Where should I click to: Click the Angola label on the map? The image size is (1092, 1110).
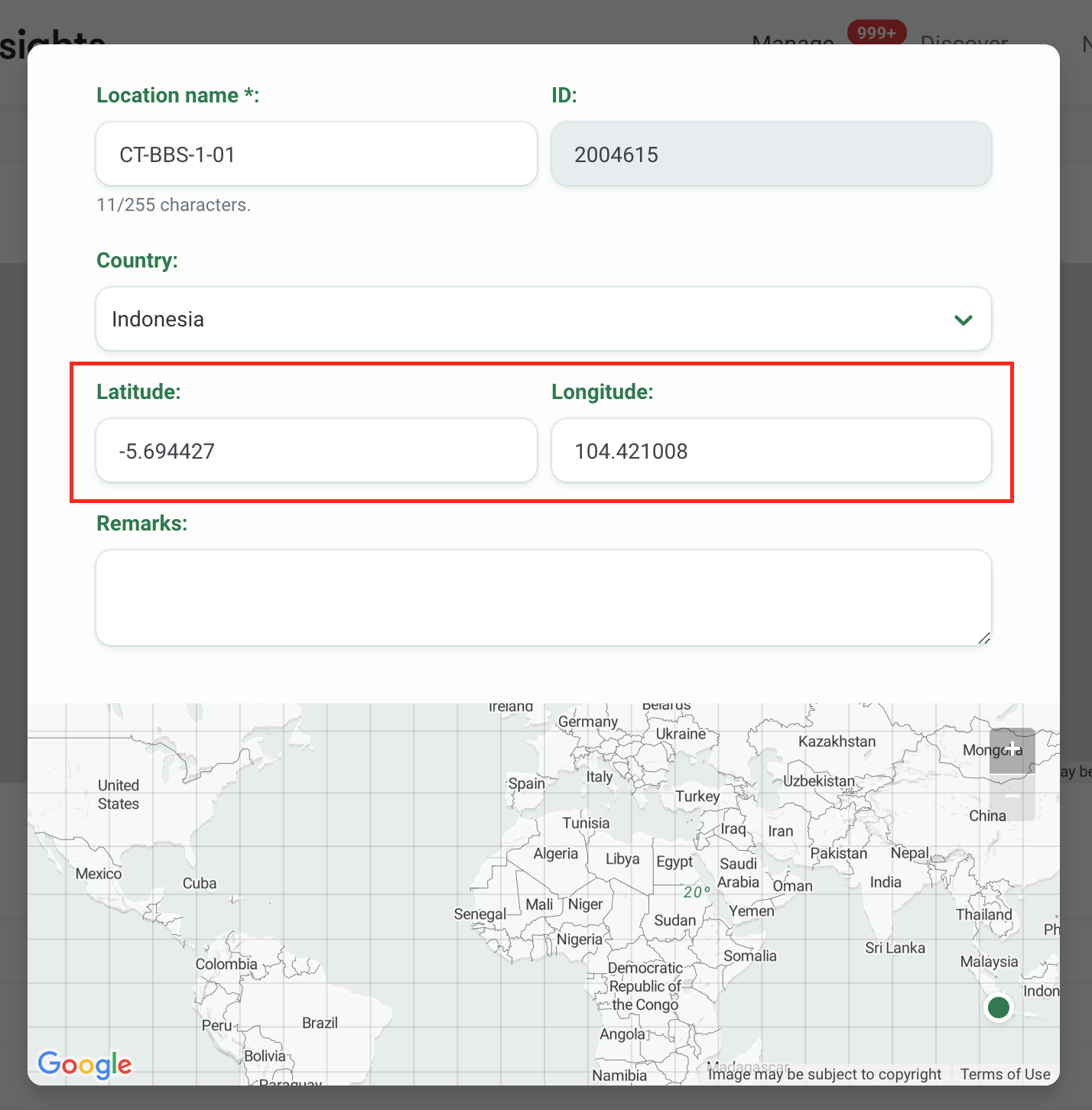(622, 1034)
